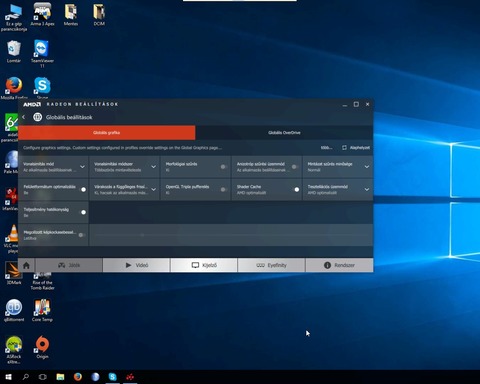
Task: Click the Alaphelyzet reset button
Action: tap(356, 148)
